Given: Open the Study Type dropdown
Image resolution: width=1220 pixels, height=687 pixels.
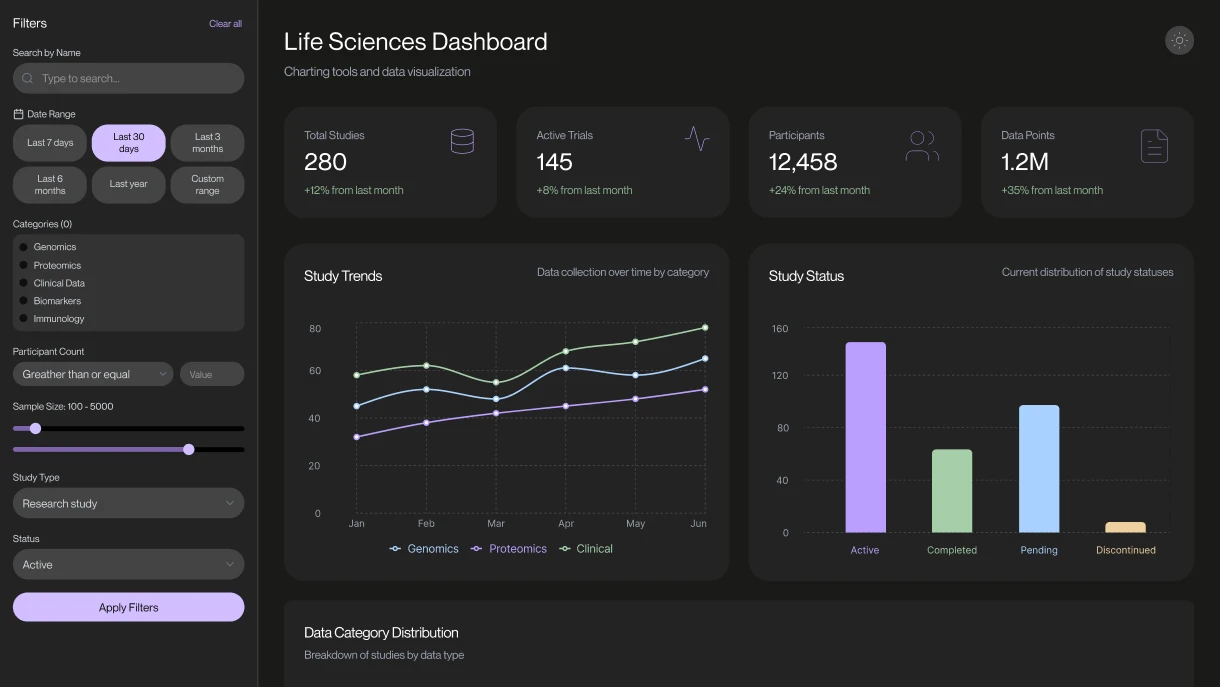Looking at the screenshot, I should 128,503.
